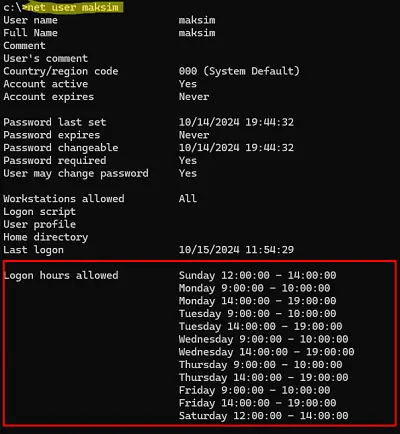Click the 'Password expires' label

(x=52, y=135)
